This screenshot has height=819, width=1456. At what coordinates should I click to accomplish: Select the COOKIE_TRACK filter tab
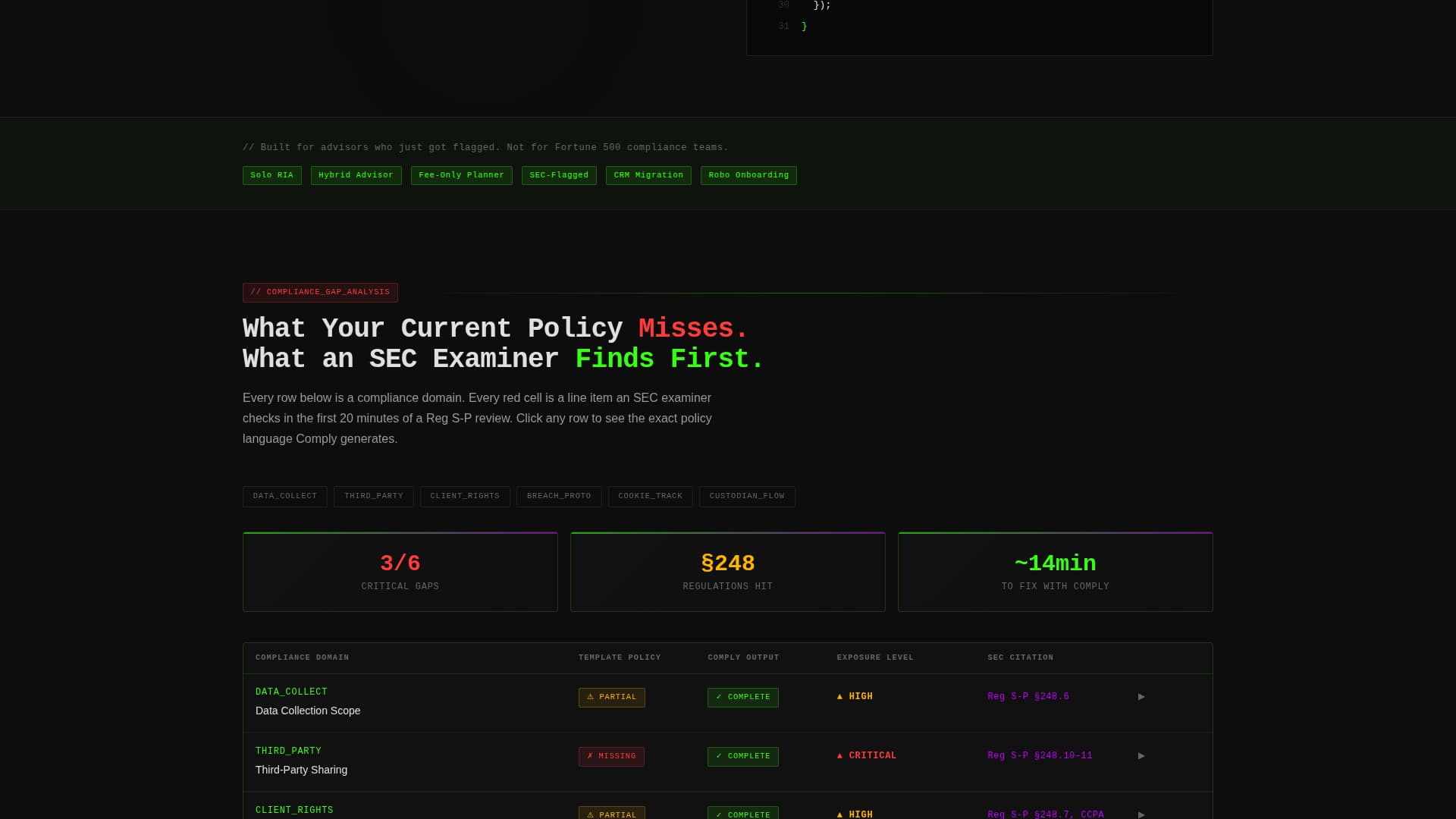(x=651, y=497)
